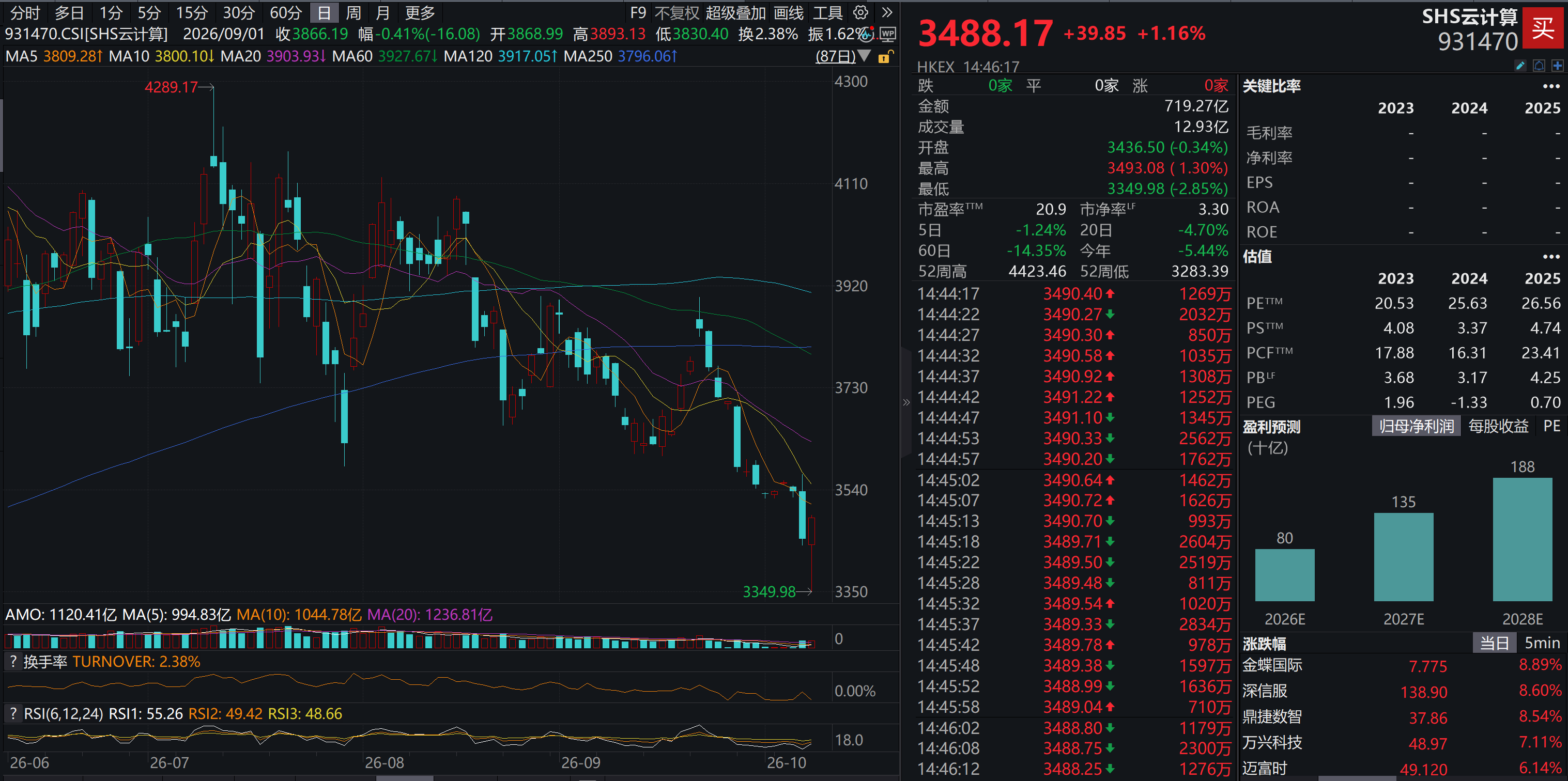This screenshot has width=1568, height=781.
Task: Select the 15分 period tab
Action: tap(192, 12)
